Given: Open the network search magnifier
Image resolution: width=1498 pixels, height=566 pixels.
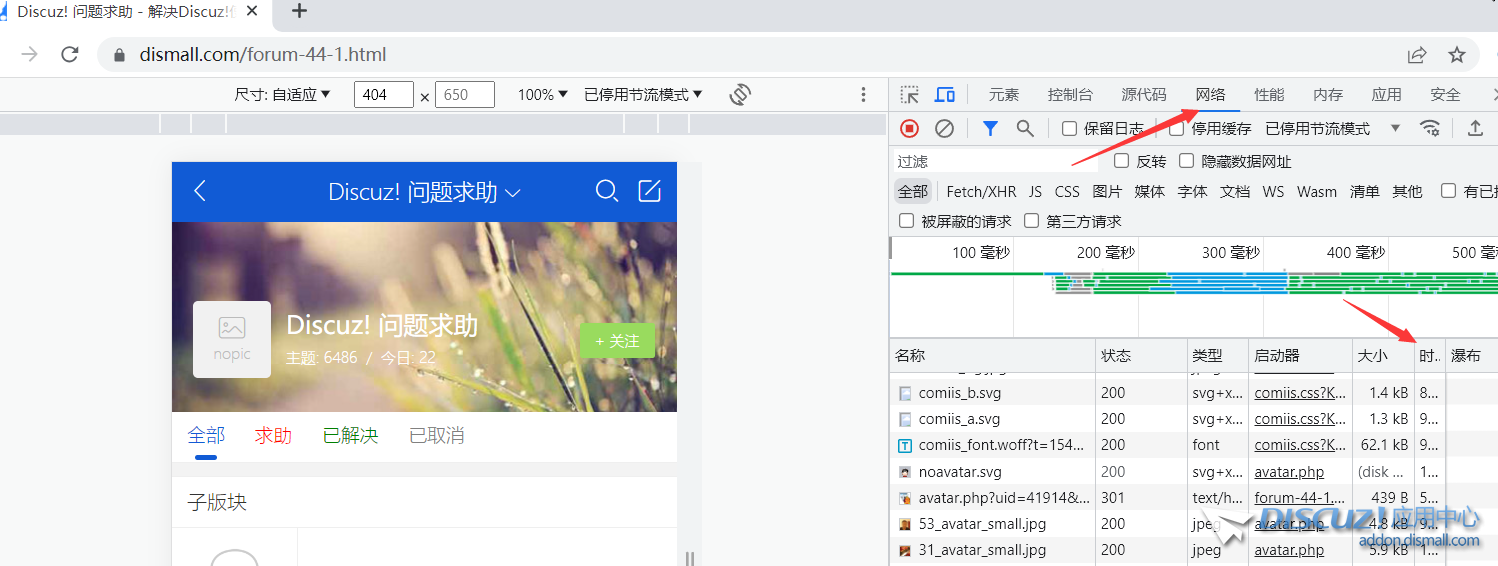Looking at the screenshot, I should click(x=1025, y=128).
